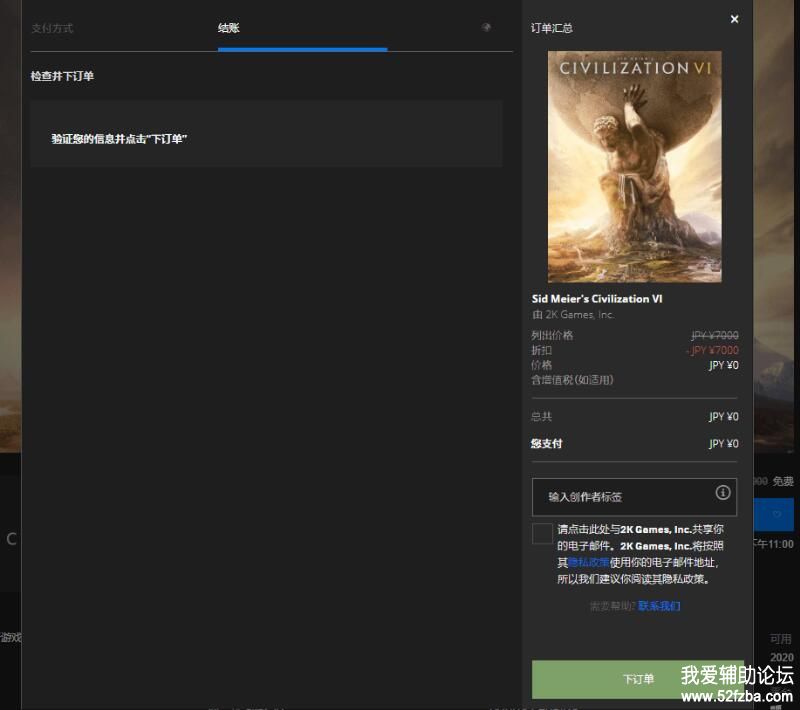Place the order with the green 下订单 button
This screenshot has height=710, width=800.
point(638,679)
